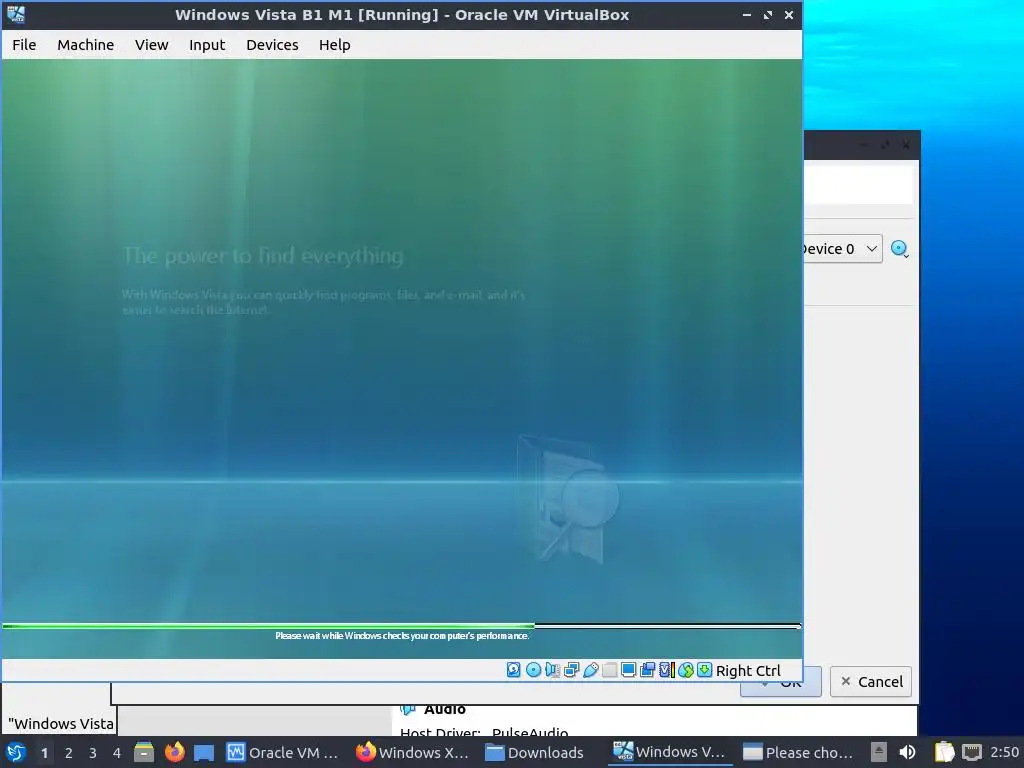Launch file manager from quick launch
Viewport: 1024px width, 768px height.
(x=144, y=752)
